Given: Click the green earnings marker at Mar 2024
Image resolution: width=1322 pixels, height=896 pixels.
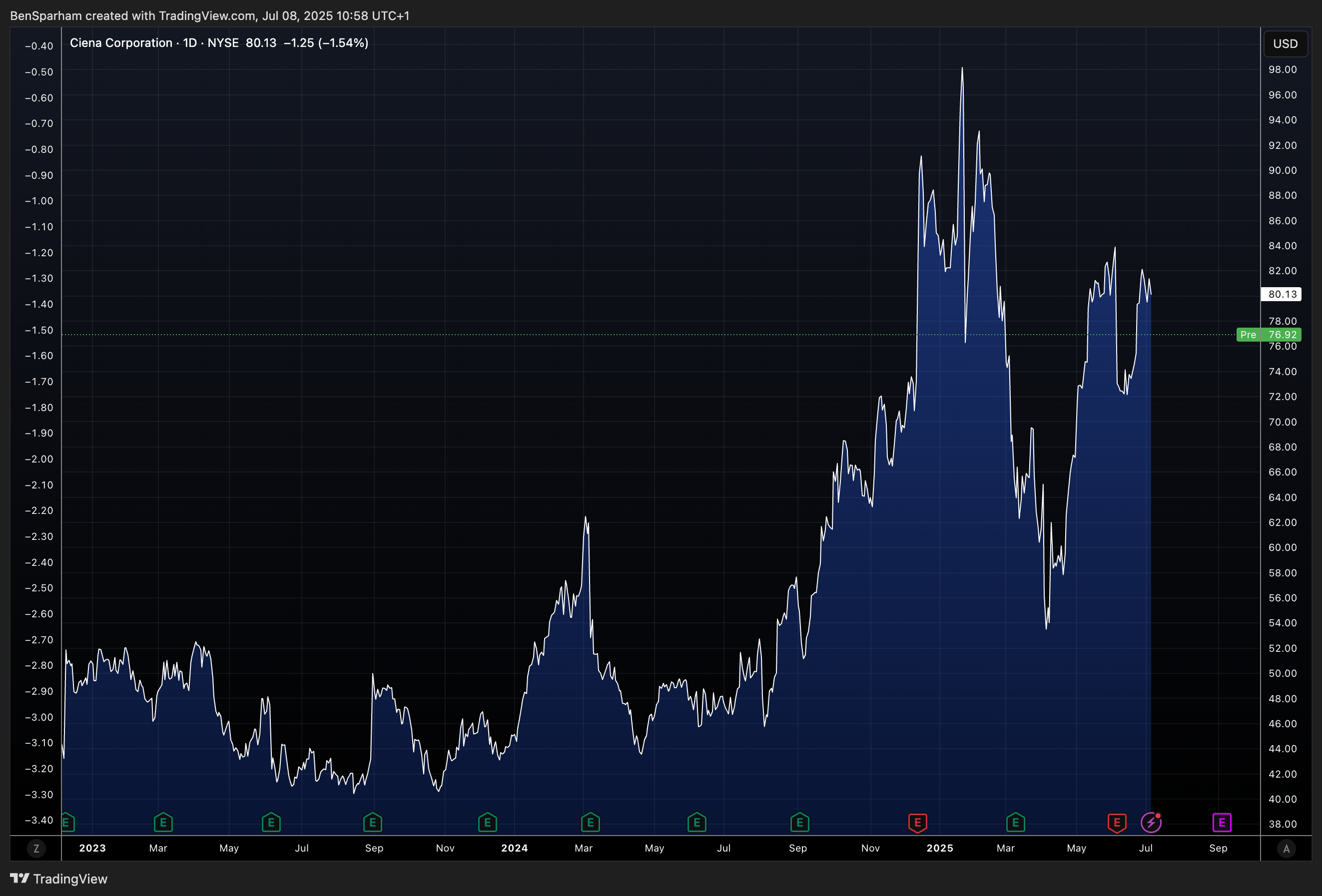Looking at the screenshot, I should click(x=591, y=822).
